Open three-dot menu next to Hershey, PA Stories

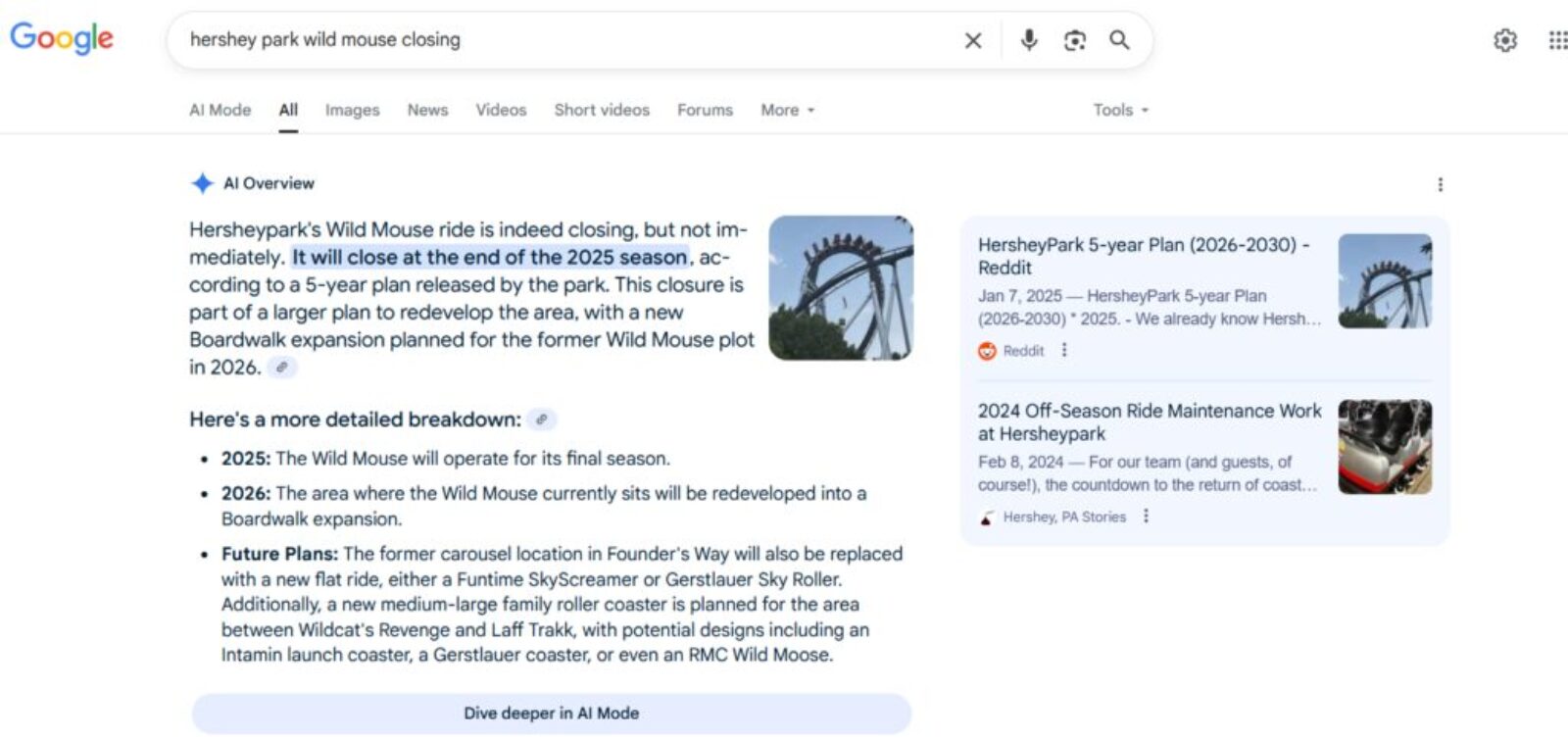(1146, 517)
